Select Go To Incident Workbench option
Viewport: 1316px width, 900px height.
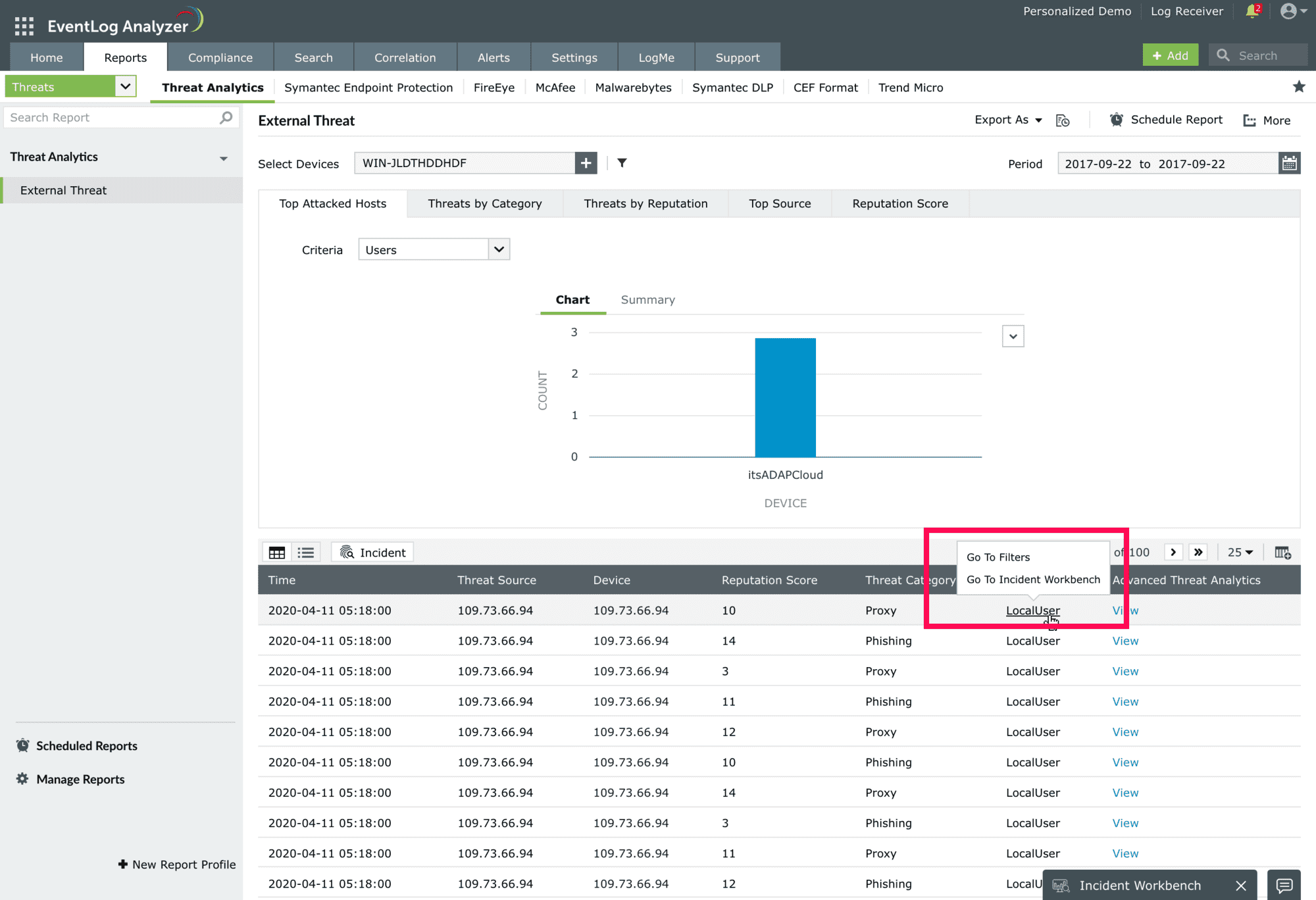1033,580
